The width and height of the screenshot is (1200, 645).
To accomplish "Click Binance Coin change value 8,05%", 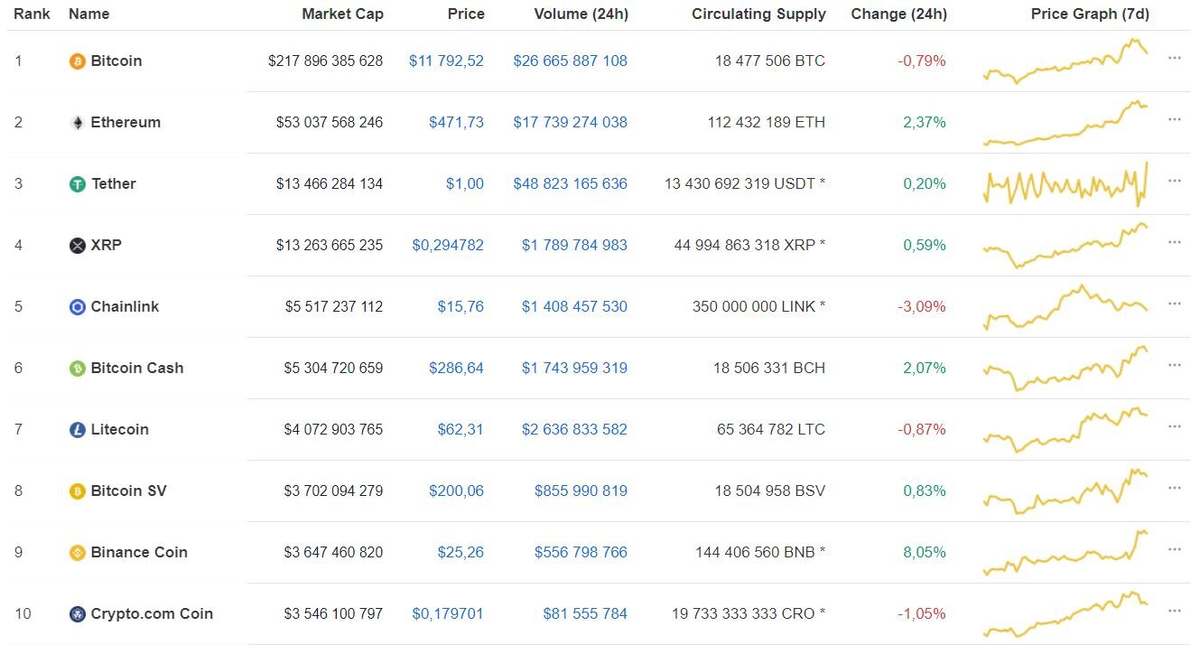I will [924, 553].
